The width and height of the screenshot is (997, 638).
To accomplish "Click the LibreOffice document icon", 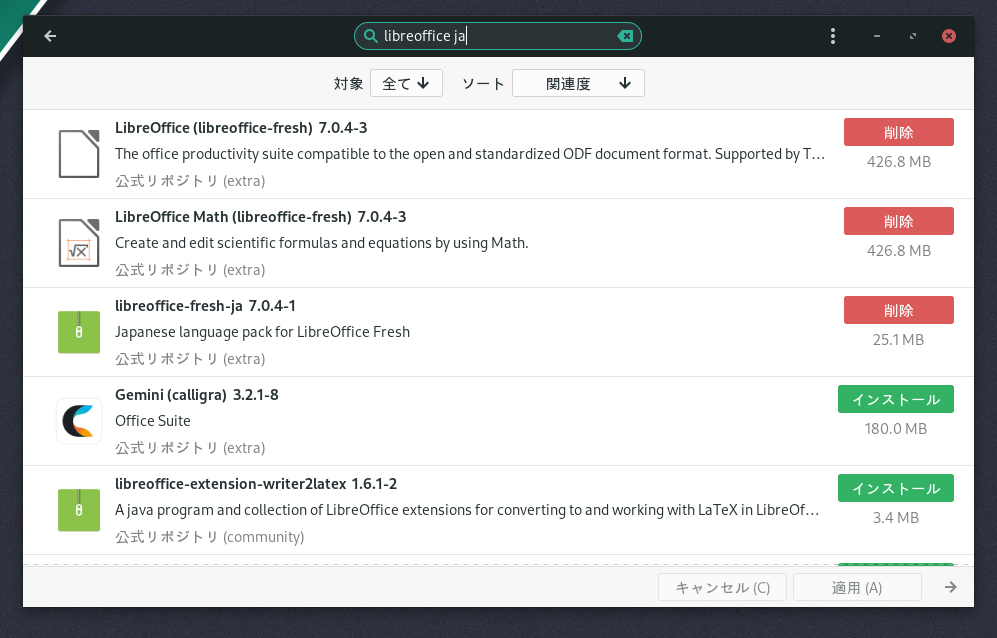I will pyautogui.click(x=79, y=154).
